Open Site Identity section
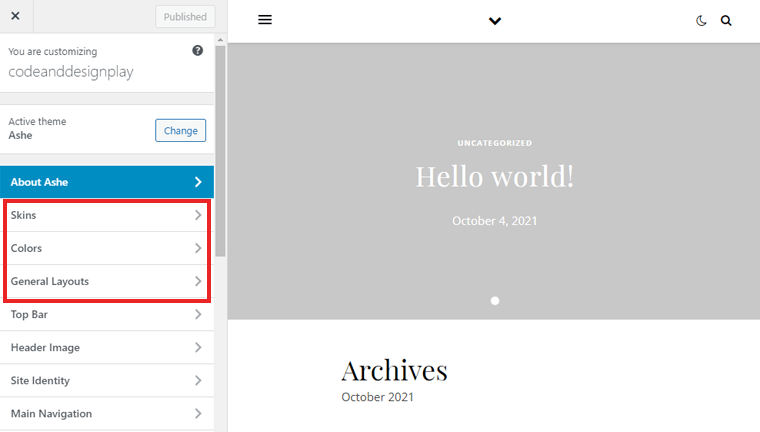Image resolution: width=760 pixels, height=432 pixels. [x=107, y=380]
